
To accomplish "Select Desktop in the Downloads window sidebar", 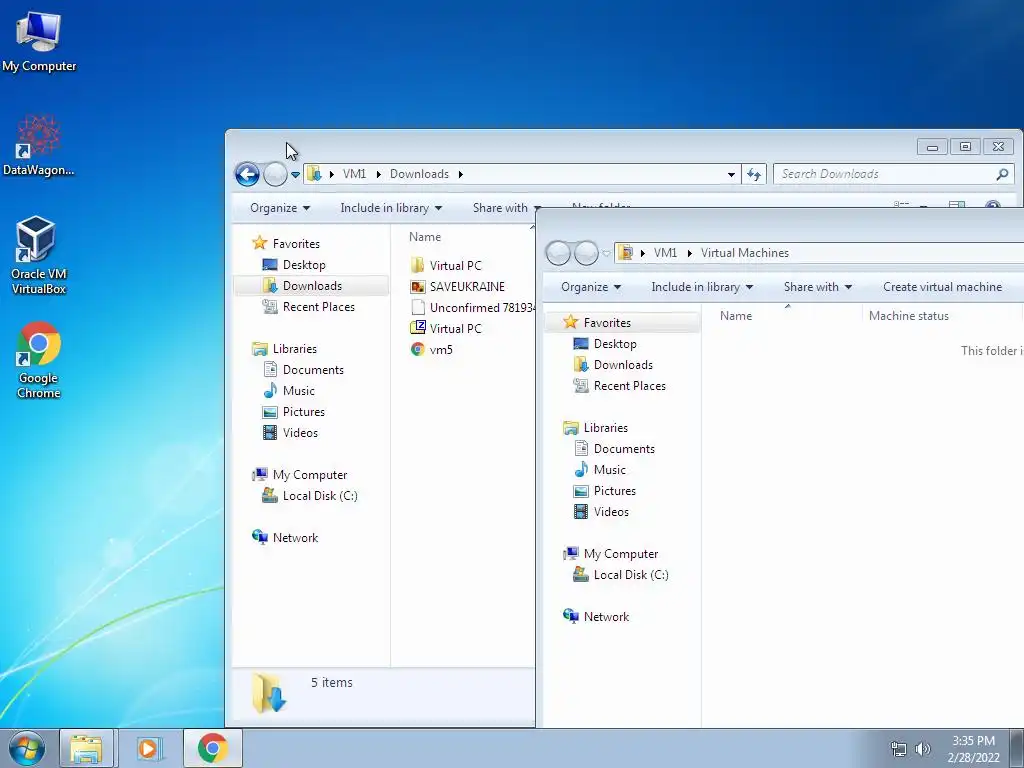I will click(304, 264).
